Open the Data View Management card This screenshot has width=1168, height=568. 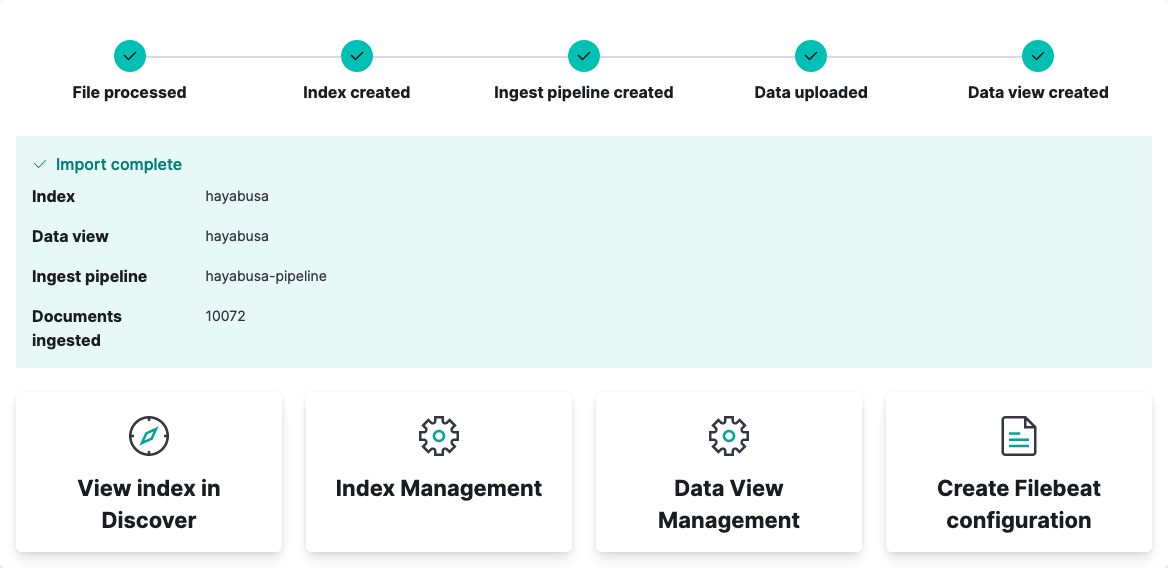[729, 472]
